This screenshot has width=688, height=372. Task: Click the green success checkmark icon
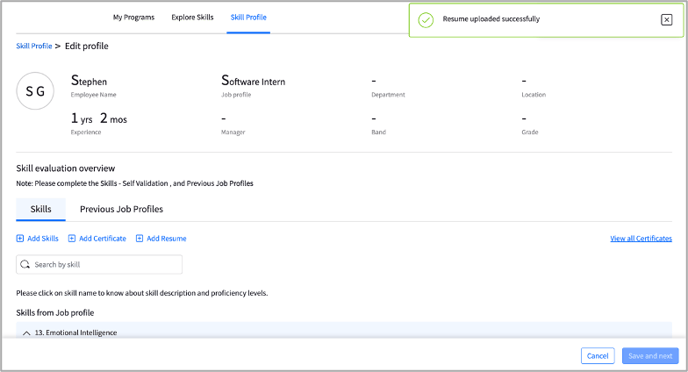426,20
